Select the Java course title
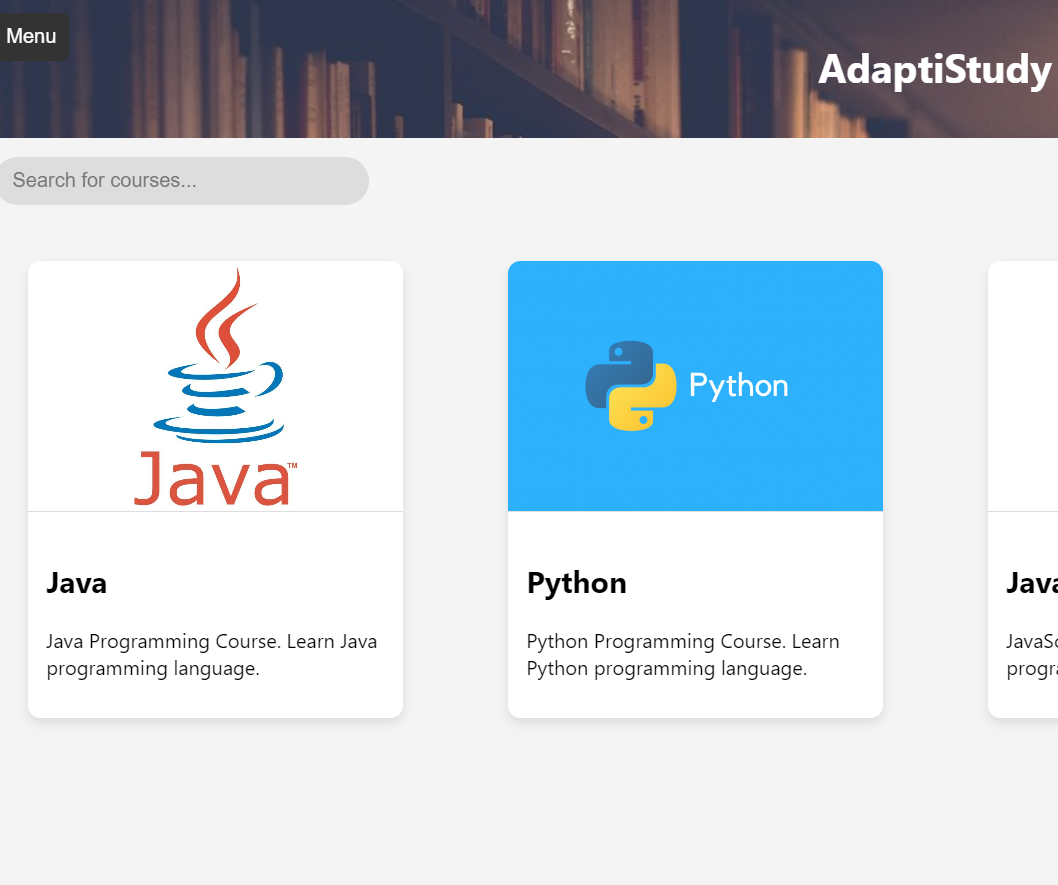 (76, 583)
